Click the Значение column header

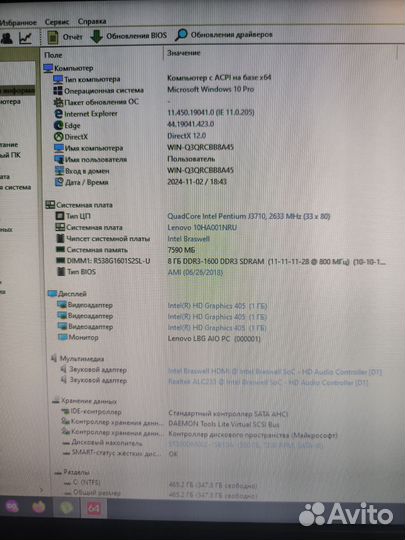click(184, 53)
